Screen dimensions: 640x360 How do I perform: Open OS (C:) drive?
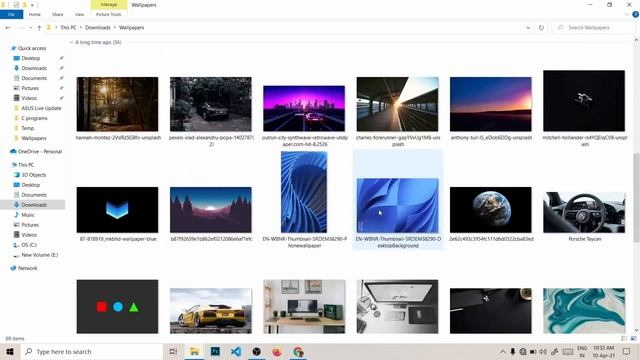coord(29,245)
